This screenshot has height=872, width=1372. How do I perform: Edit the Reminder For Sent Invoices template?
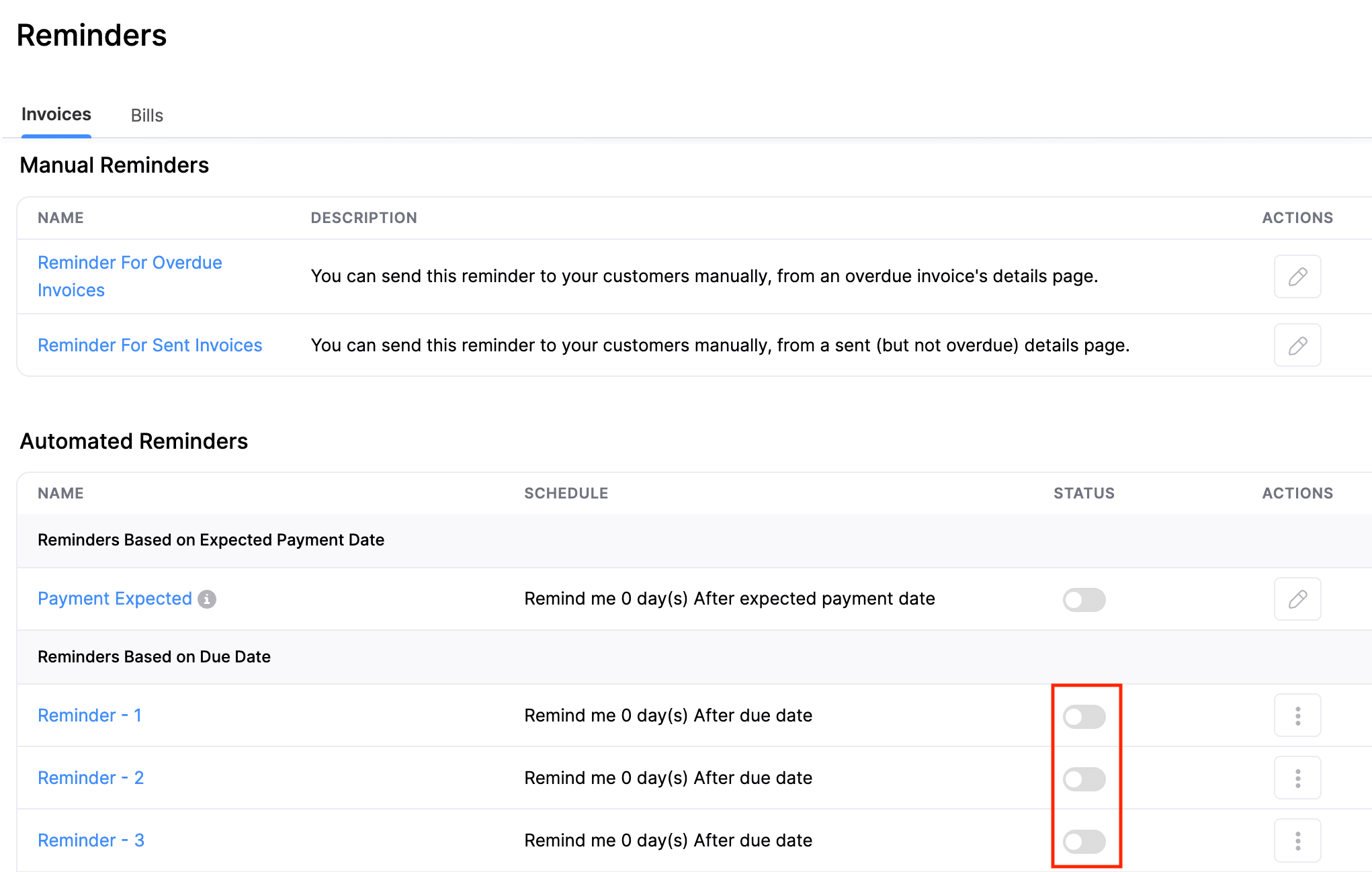1297,345
